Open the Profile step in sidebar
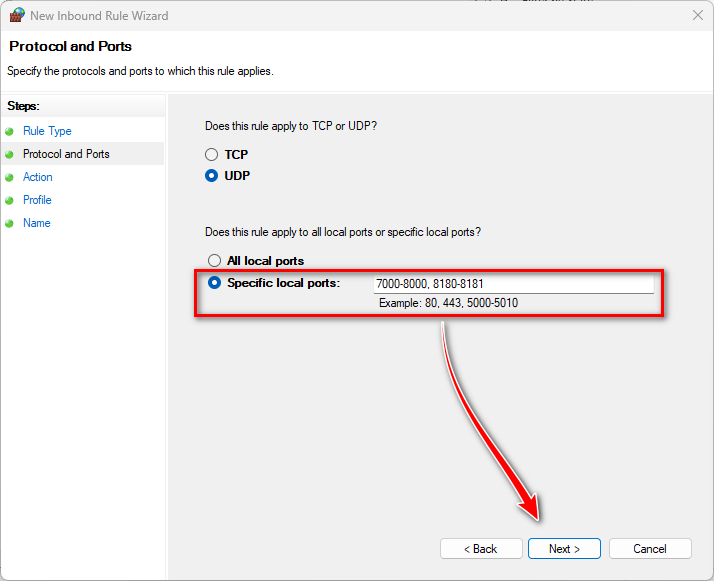Screen dimensions: 714x581 tap(37, 200)
